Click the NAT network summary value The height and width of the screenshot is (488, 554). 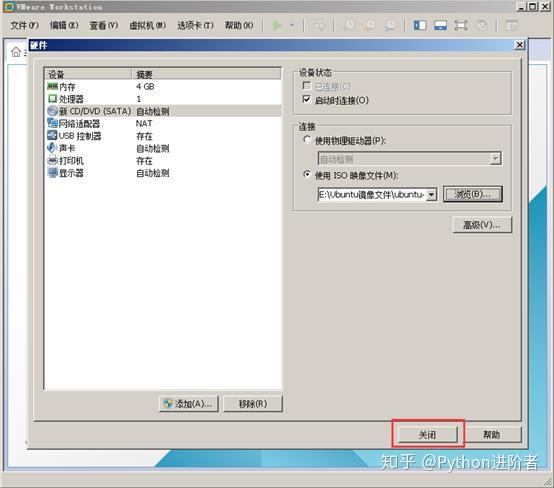pos(144,123)
